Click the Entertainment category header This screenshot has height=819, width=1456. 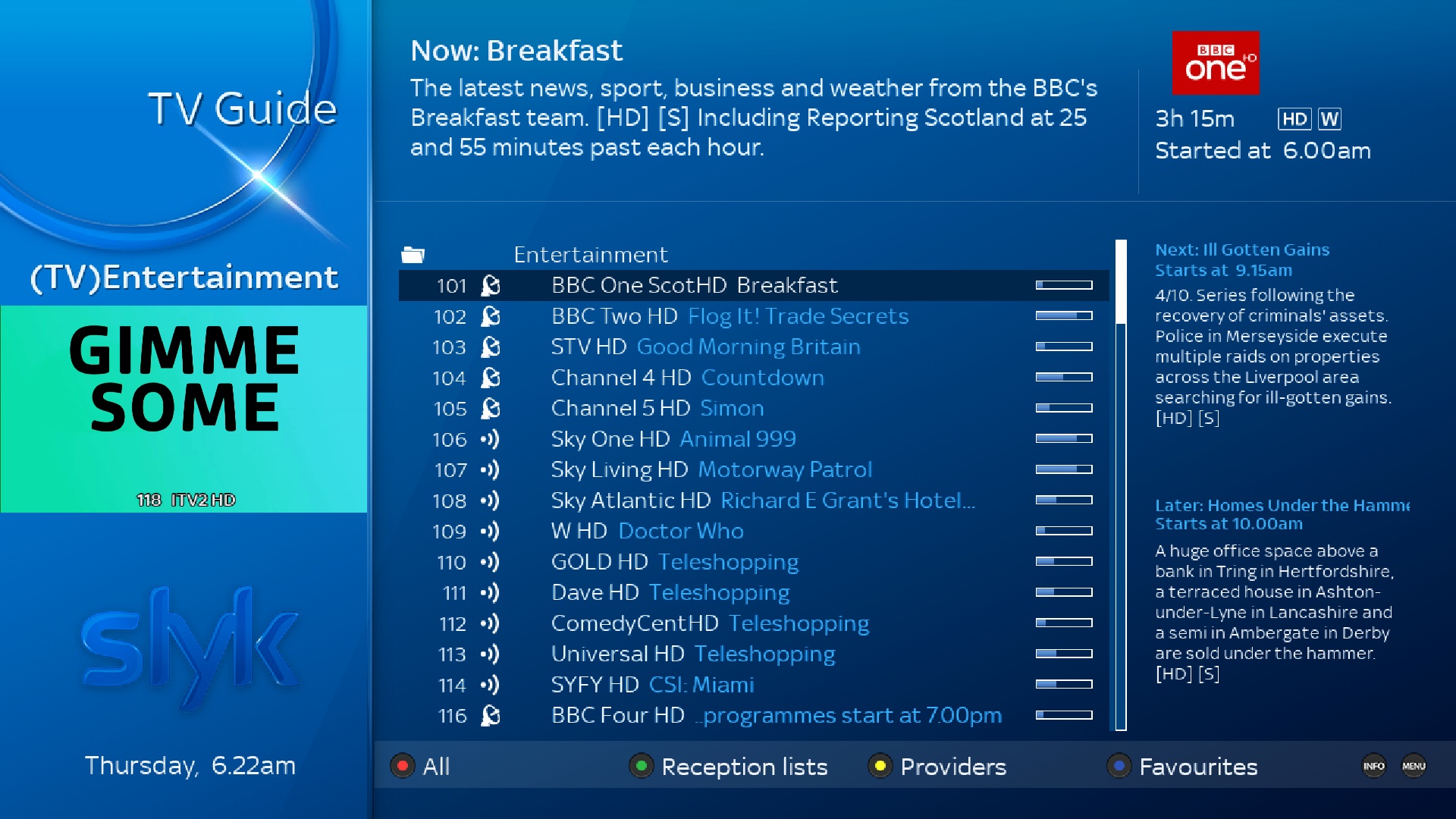(x=591, y=255)
